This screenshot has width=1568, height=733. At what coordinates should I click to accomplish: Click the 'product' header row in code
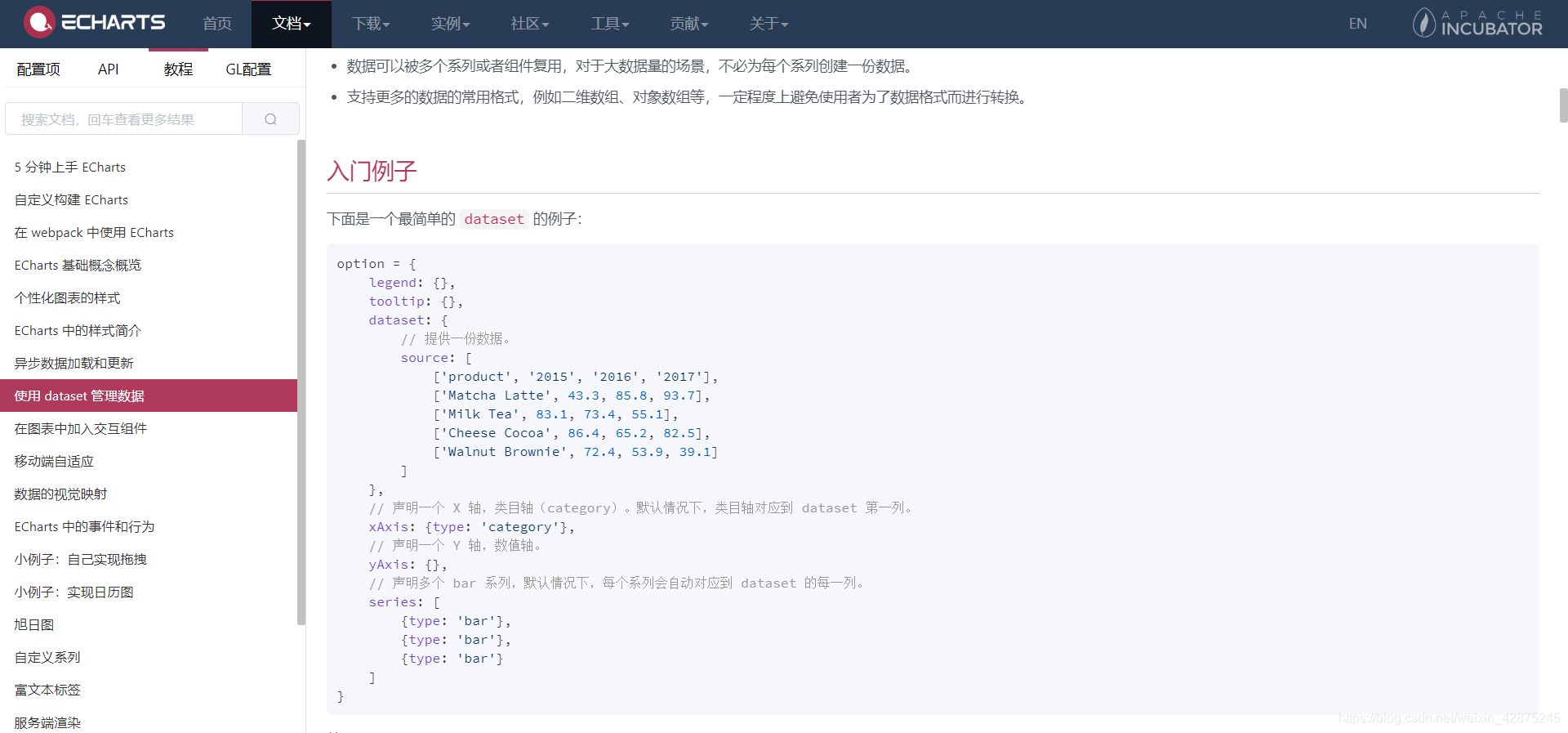pyautogui.click(x=576, y=377)
